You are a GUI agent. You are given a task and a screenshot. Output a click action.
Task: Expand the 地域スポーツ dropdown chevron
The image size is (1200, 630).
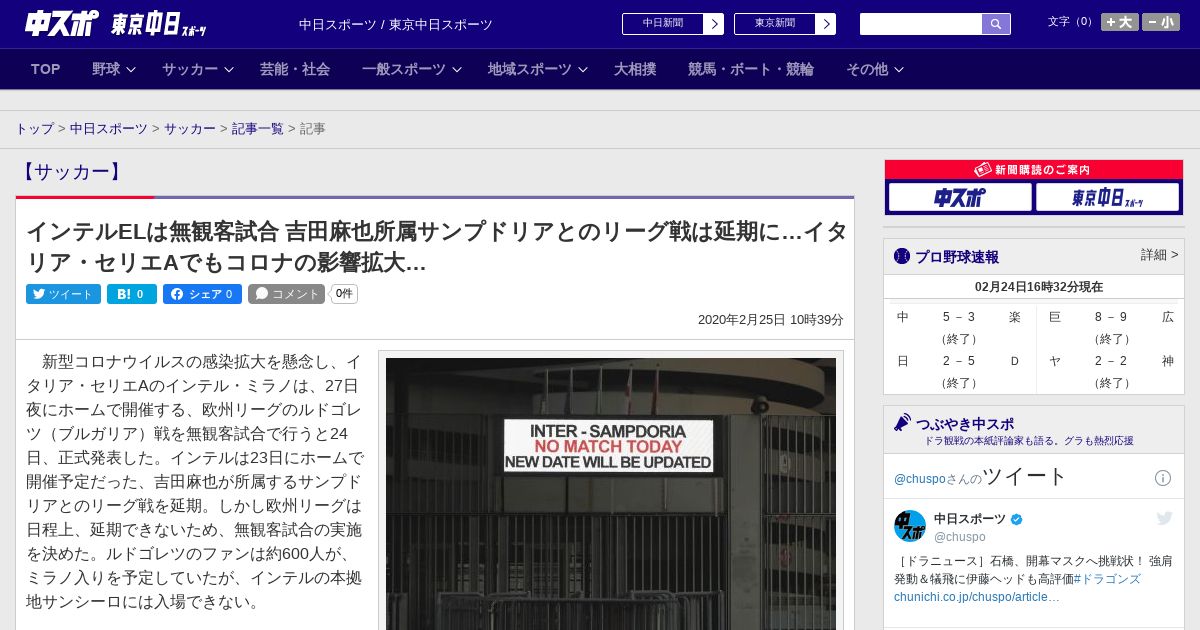[x=583, y=69]
